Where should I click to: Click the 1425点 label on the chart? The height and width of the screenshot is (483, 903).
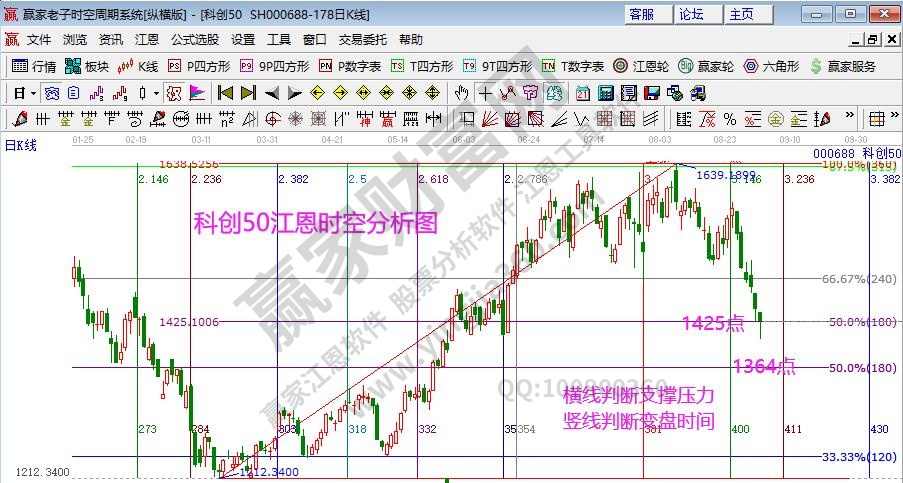712,322
